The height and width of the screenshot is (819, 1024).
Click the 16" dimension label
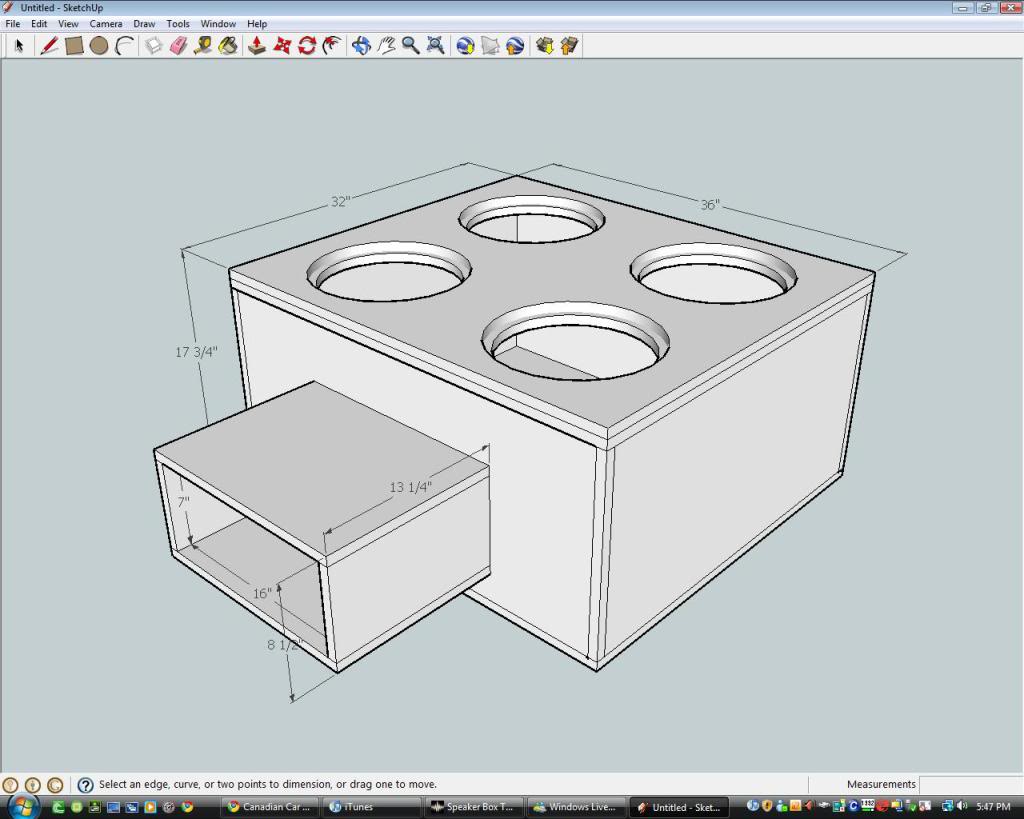pos(262,594)
